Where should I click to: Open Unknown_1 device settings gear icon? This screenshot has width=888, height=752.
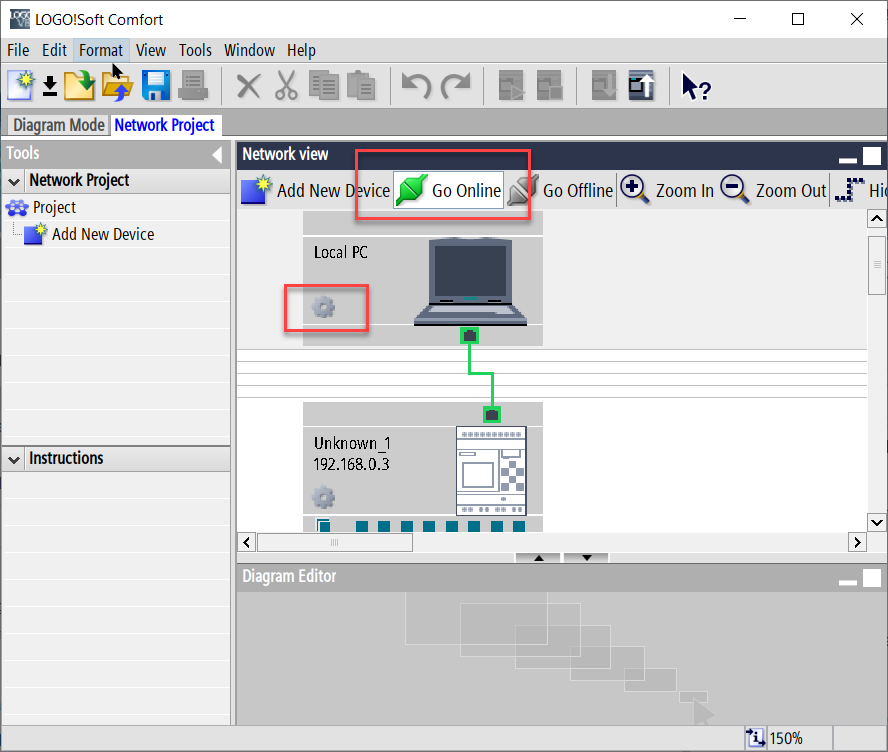click(x=323, y=498)
